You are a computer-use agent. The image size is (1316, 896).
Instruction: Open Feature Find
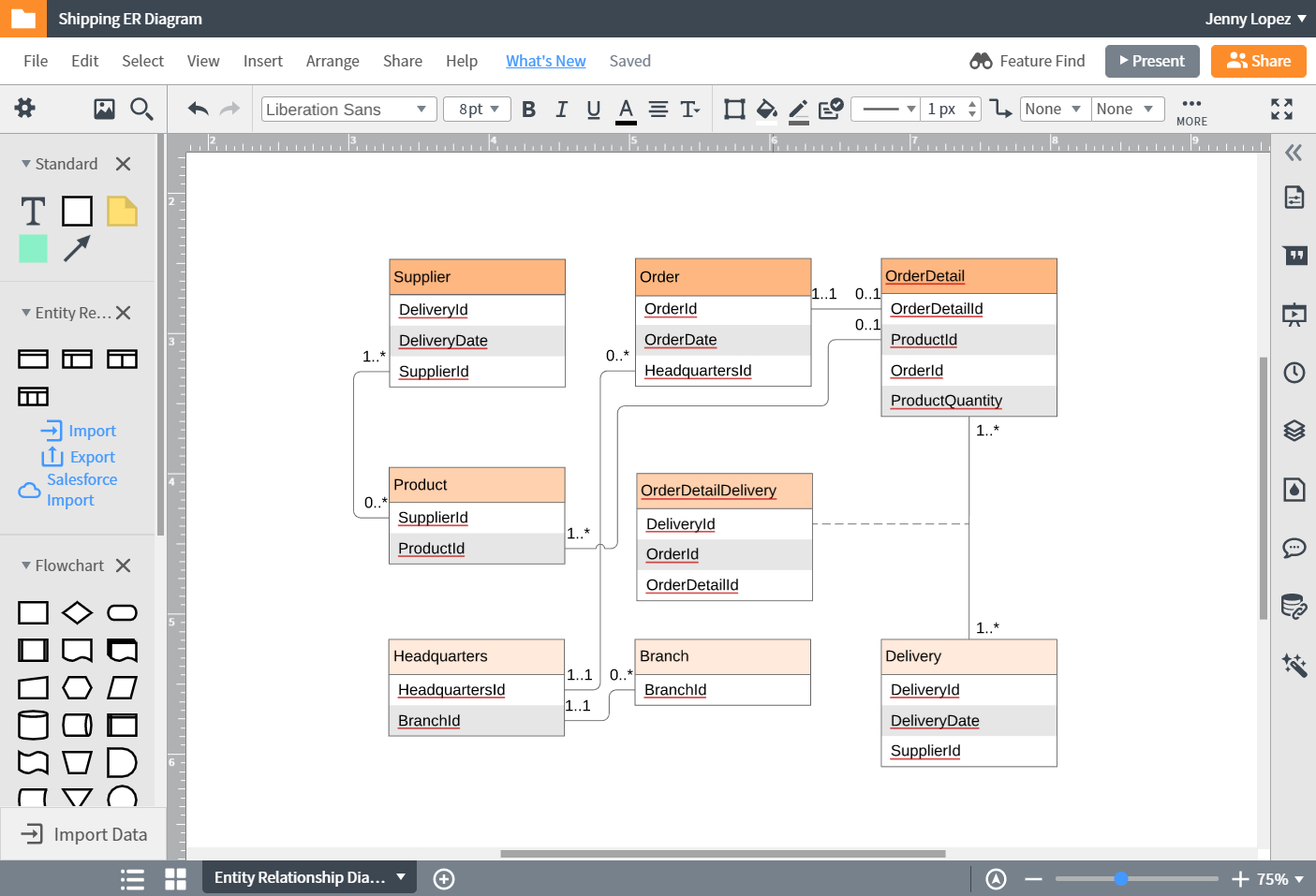[x=1028, y=61]
